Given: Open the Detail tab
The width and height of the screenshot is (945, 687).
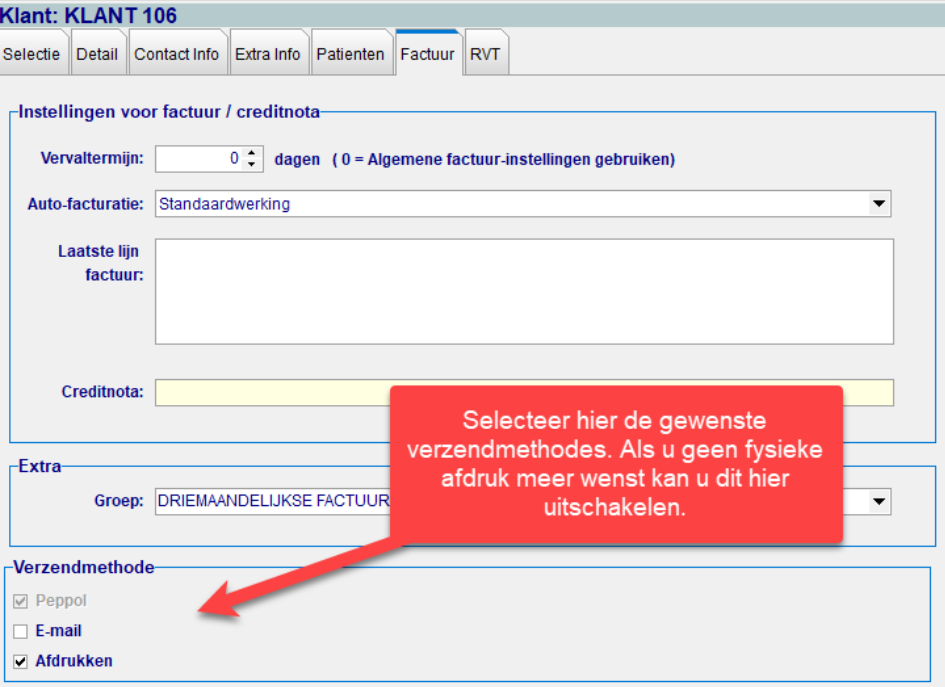Looking at the screenshot, I should (97, 55).
